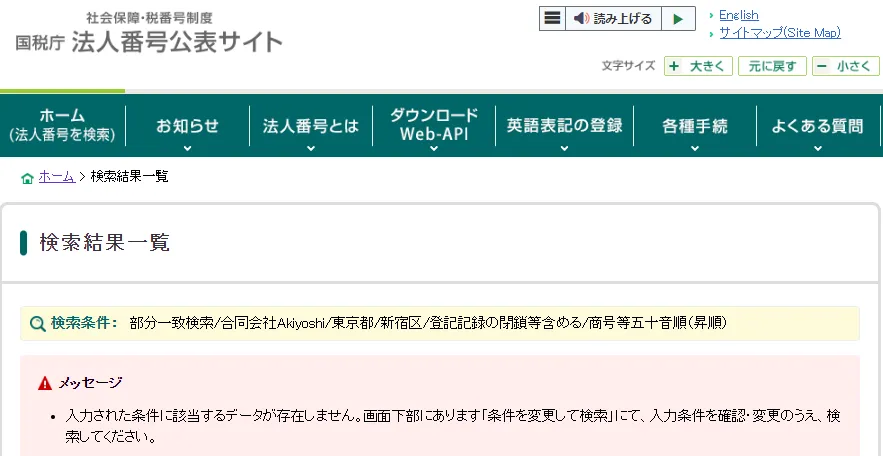Click the home icon in breadcrumb
The width and height of the screenshot is (883, 456).
tap(27, 178)
